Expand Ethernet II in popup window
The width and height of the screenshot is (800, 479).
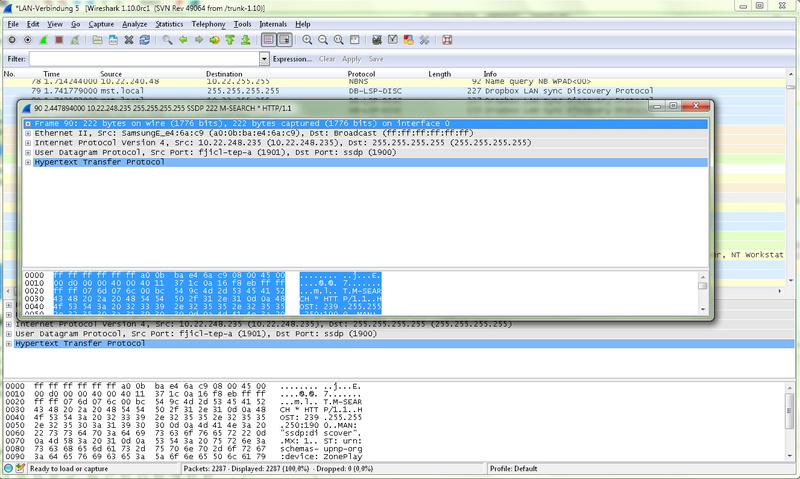[x=28, y=133]
